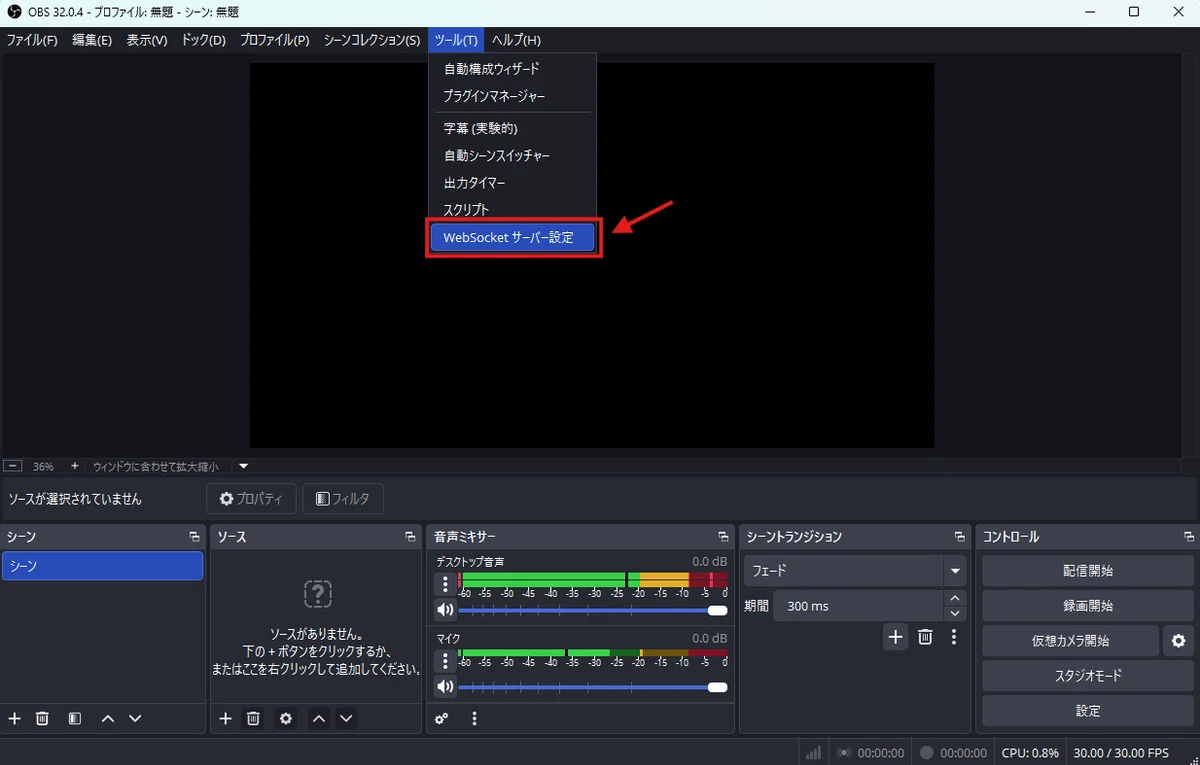Screen dimensions: 1200x765
Task: Open デスクトップ音声 three-dot options
Action: 445,584
